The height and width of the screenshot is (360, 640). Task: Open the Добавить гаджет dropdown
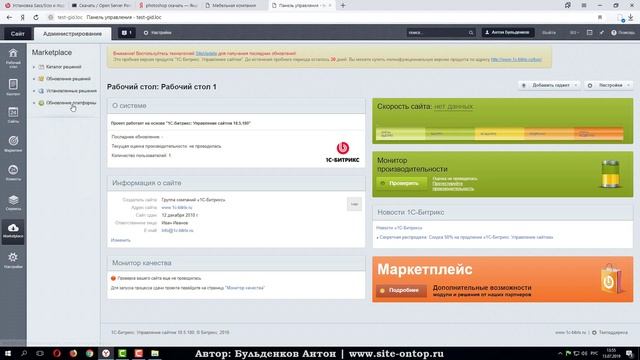pos(549,85)
